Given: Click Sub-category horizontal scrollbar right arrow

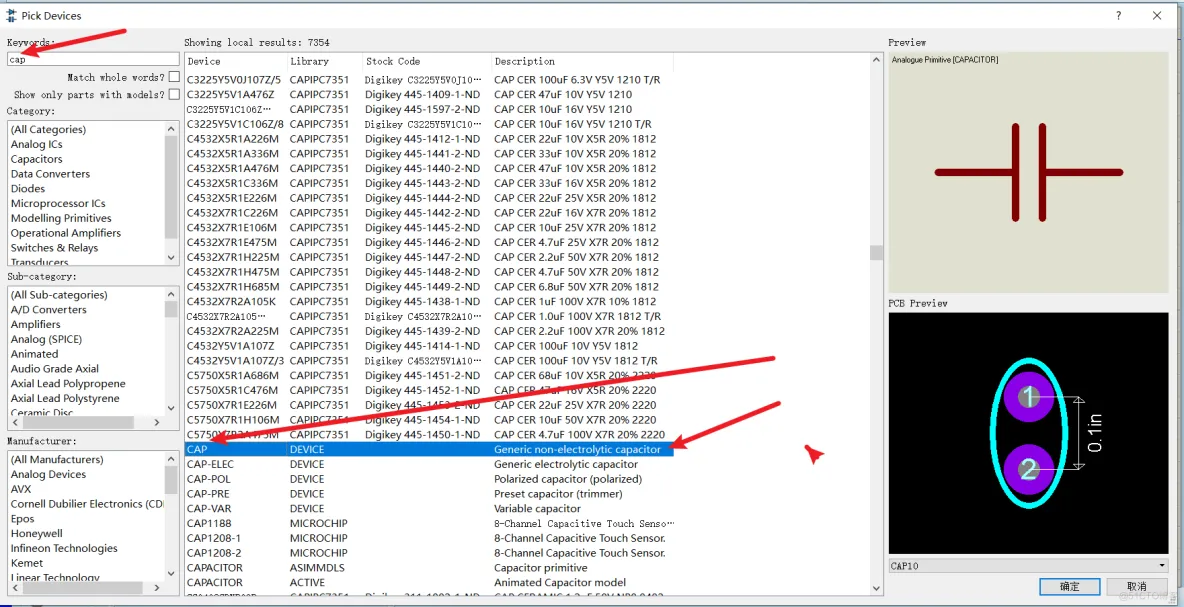Looking at the screenshot, I should [x=157, y=423].
